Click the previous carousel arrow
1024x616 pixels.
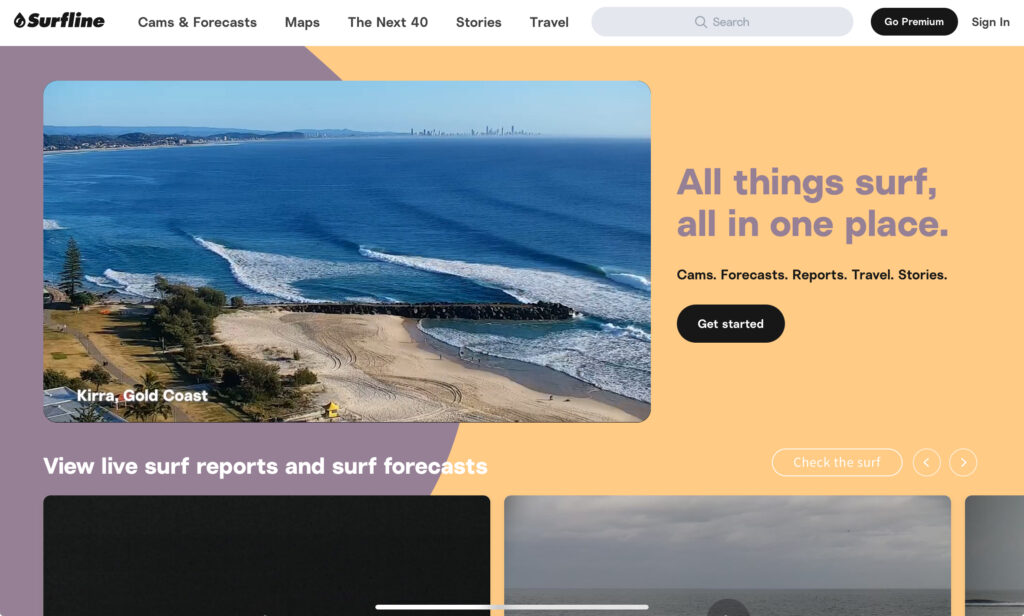tap(926, 462)
